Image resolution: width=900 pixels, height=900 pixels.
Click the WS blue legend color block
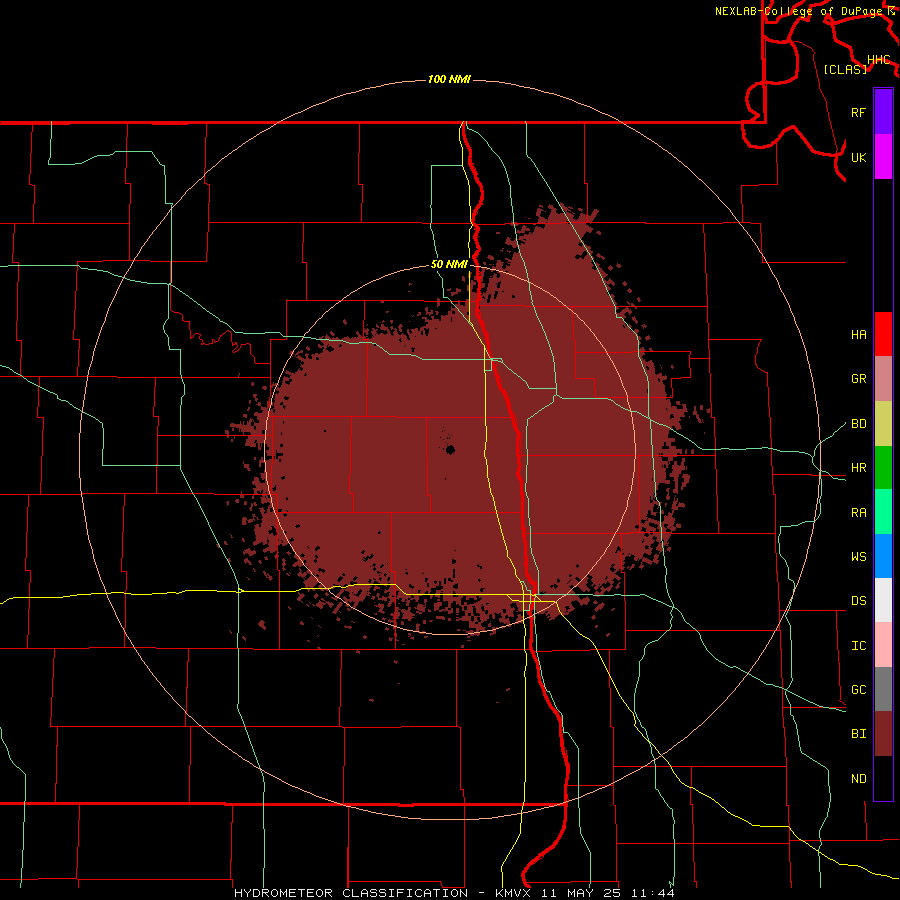[x=883, y=556]
